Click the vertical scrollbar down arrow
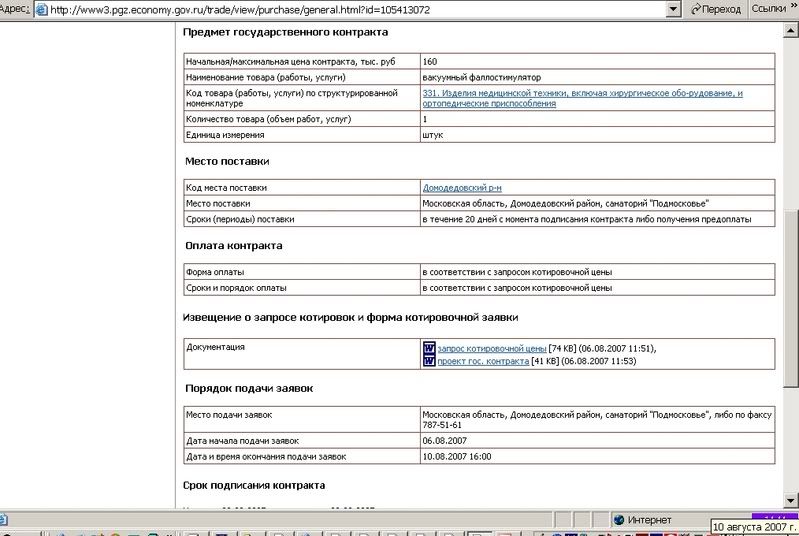This screenshot has height=536, width=799. coord(791,501)
